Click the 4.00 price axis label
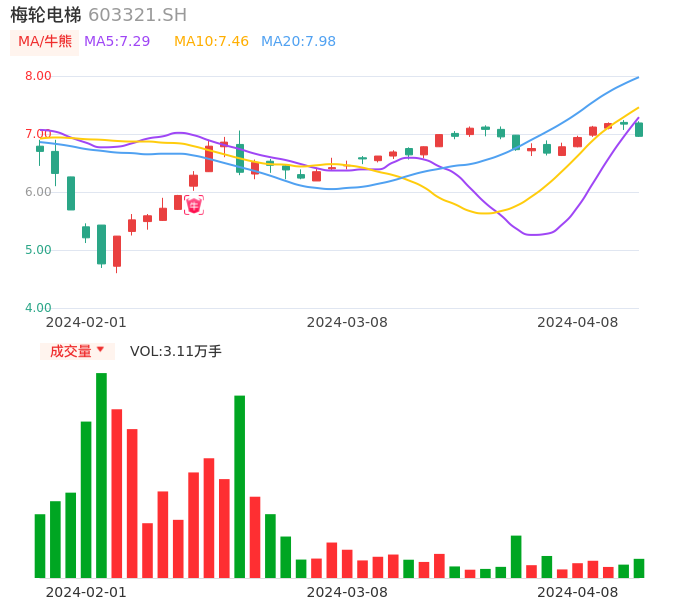The width and height of the screenshot is (686, 606). (38, 308)
